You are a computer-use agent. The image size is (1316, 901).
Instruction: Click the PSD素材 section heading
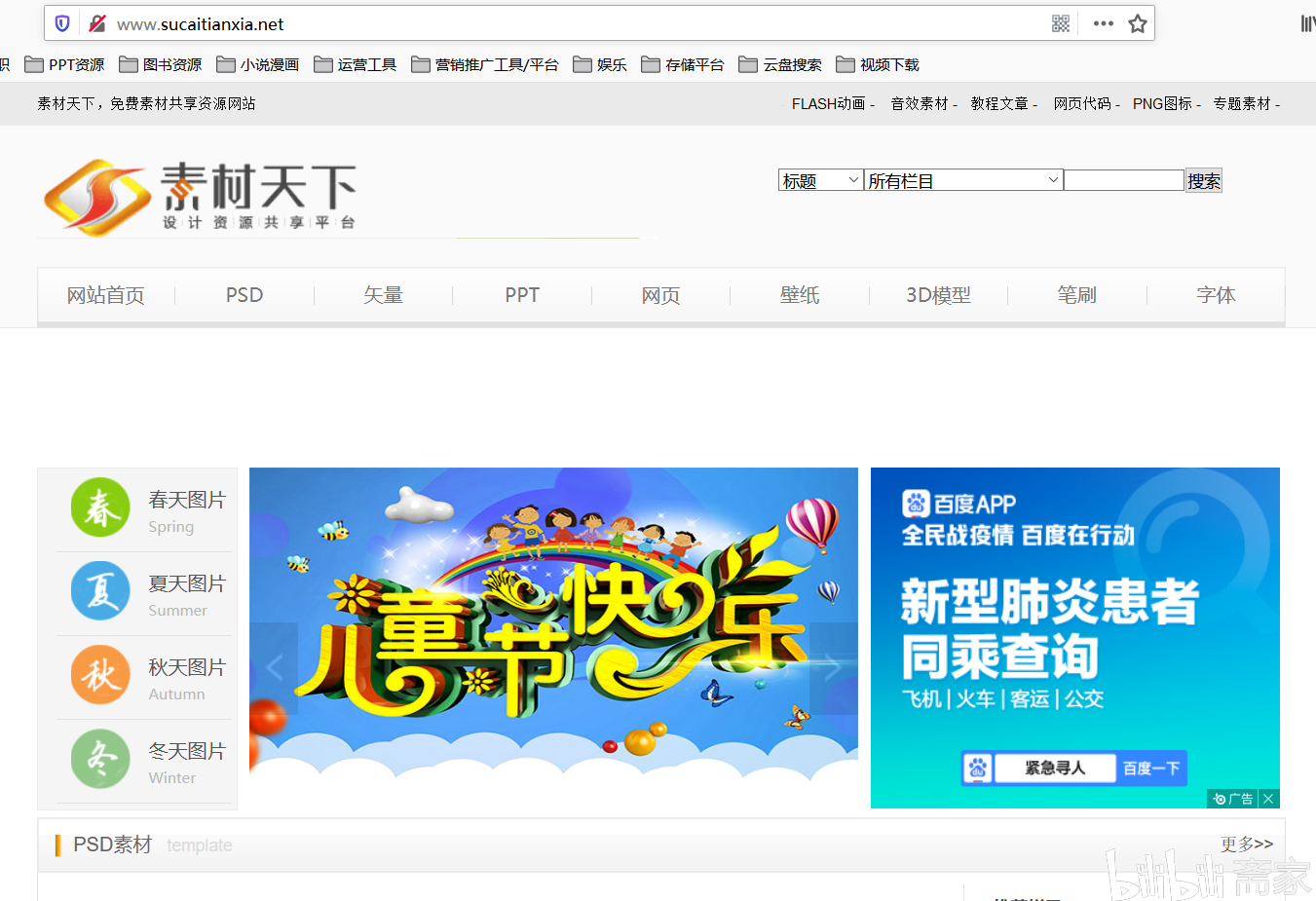[112, 845]
